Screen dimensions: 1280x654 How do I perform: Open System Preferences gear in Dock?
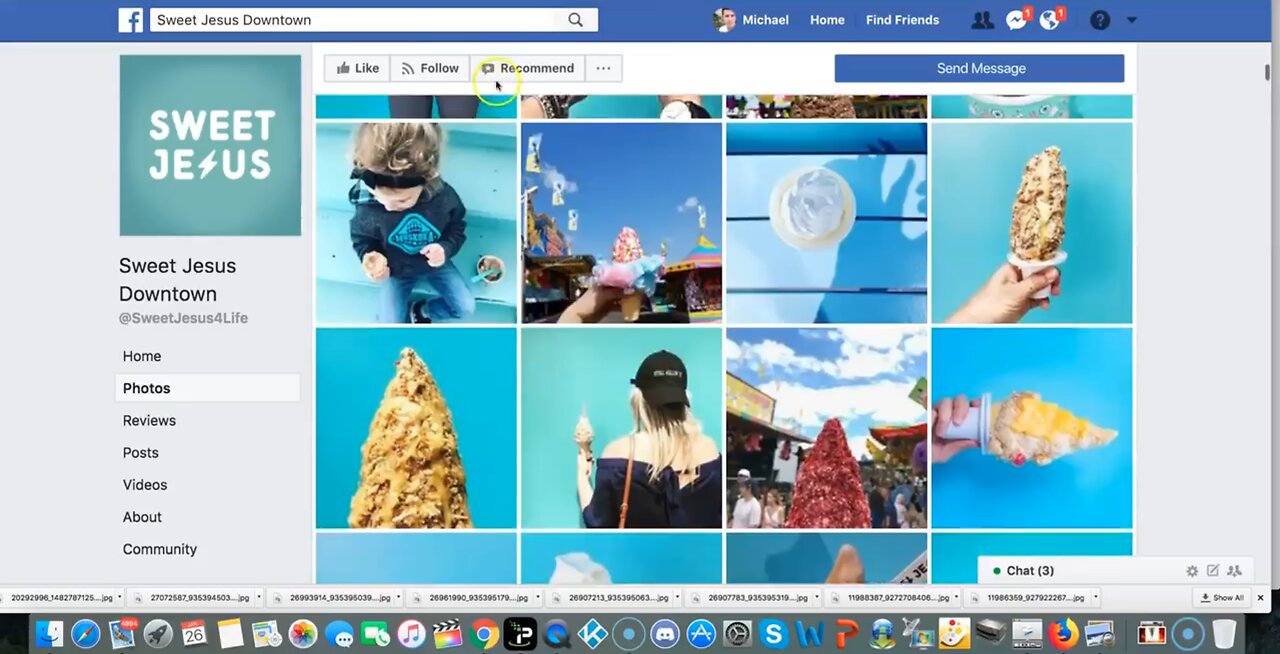(x=737, y=634)
